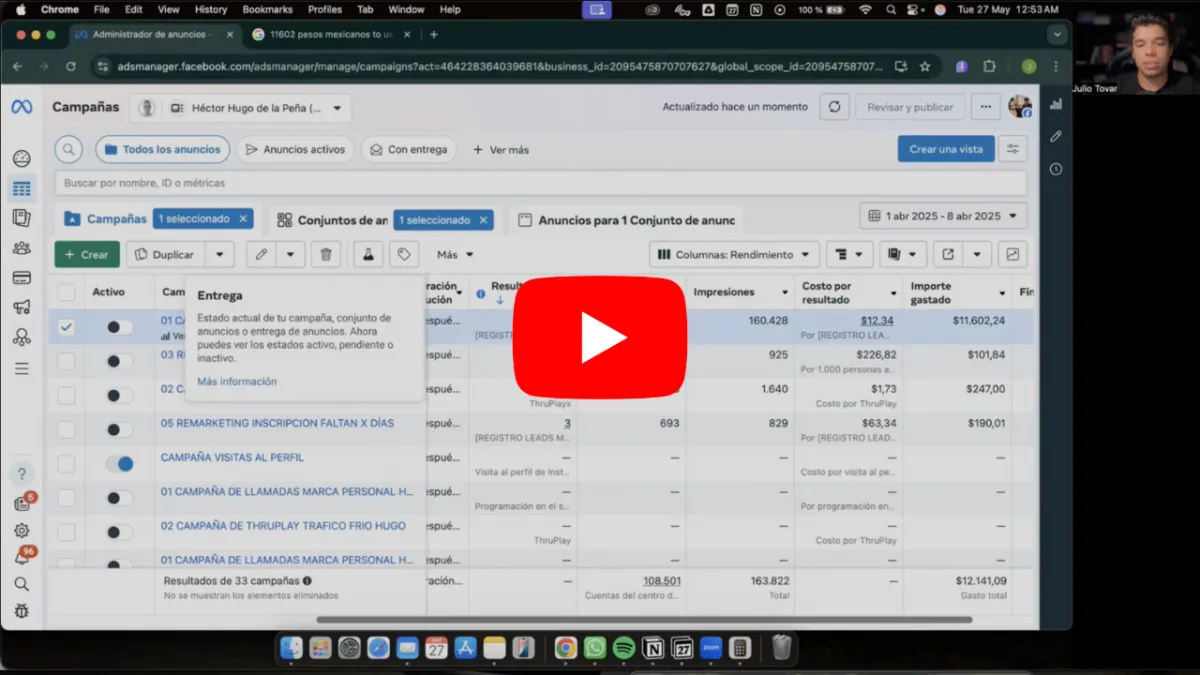Check 05 REMARKETING INSCRIPCION row checkbox
The width and height of the screenshot is (1200, 675).
(66, 430)
